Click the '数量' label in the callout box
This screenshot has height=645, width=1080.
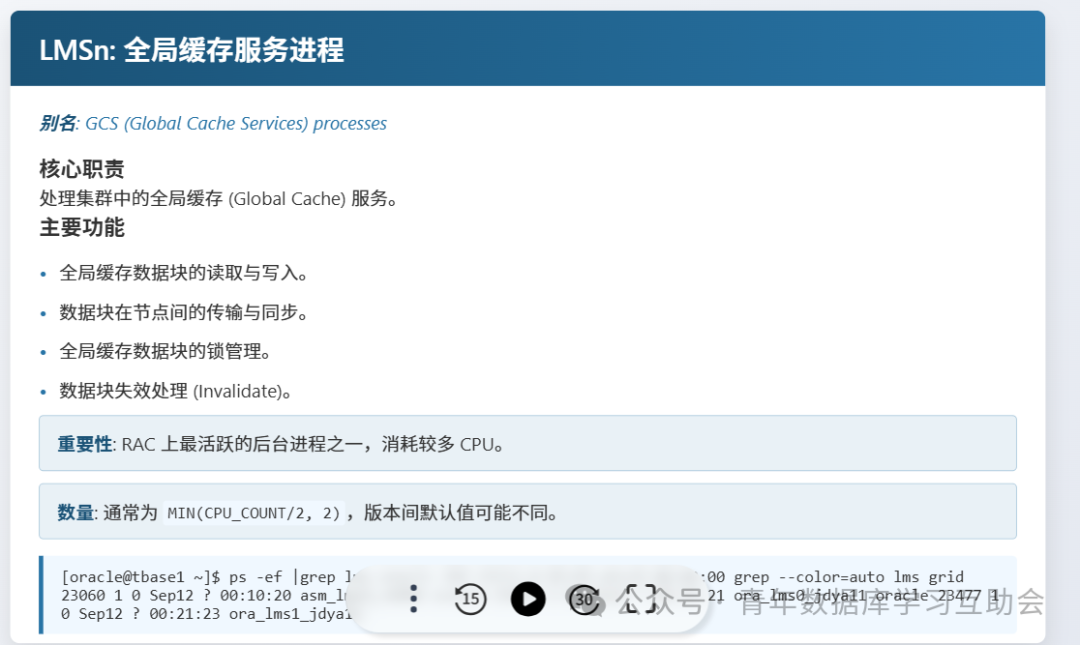[76, 513]
